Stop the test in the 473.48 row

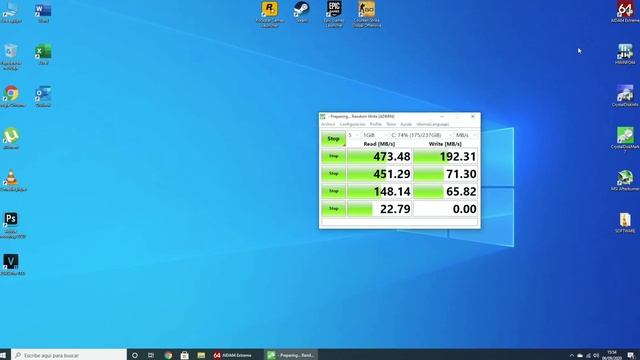click(x=333, y=156)
